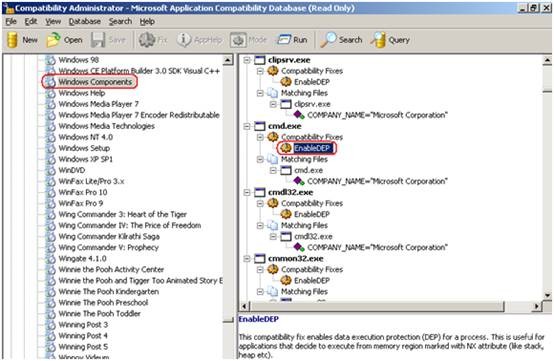
Task: Collapse the cmdl32.exe tree node
Action: pos(247,193)
